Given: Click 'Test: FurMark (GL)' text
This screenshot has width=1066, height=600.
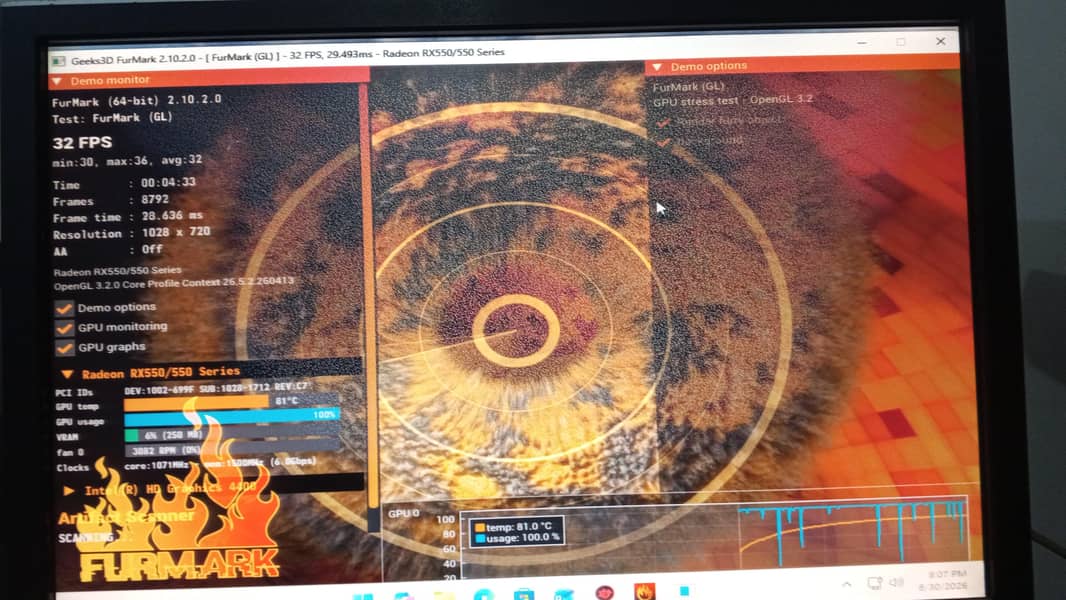Looking at the screenshot, I should (112, 118).
